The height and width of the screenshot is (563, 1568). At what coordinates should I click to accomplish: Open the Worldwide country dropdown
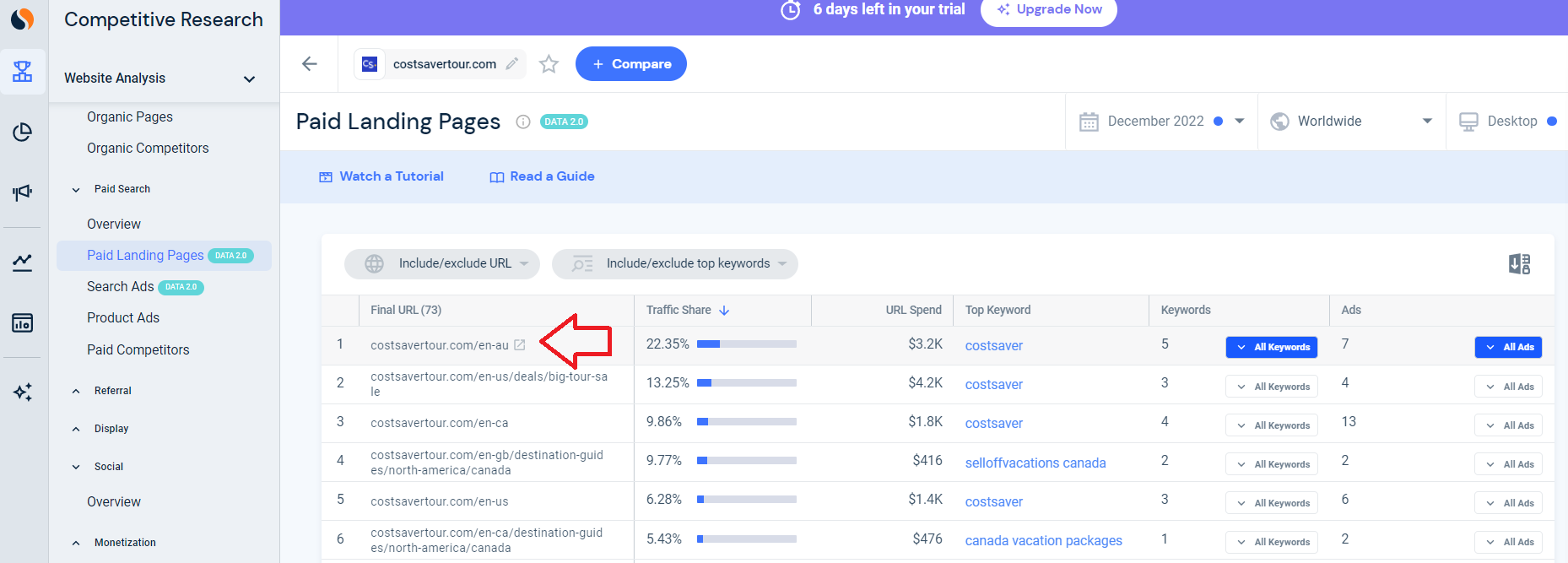tap(1352, 122)
